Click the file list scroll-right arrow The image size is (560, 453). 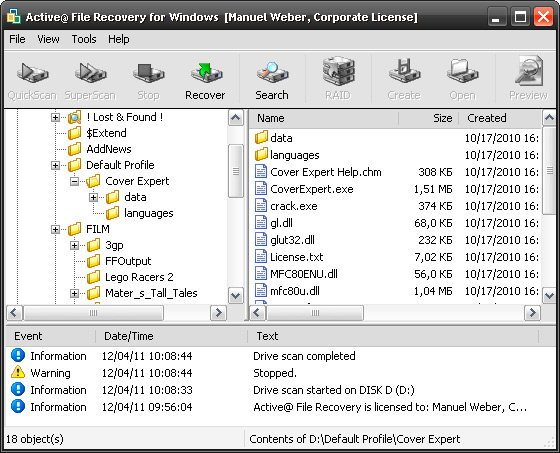point(532,313)
